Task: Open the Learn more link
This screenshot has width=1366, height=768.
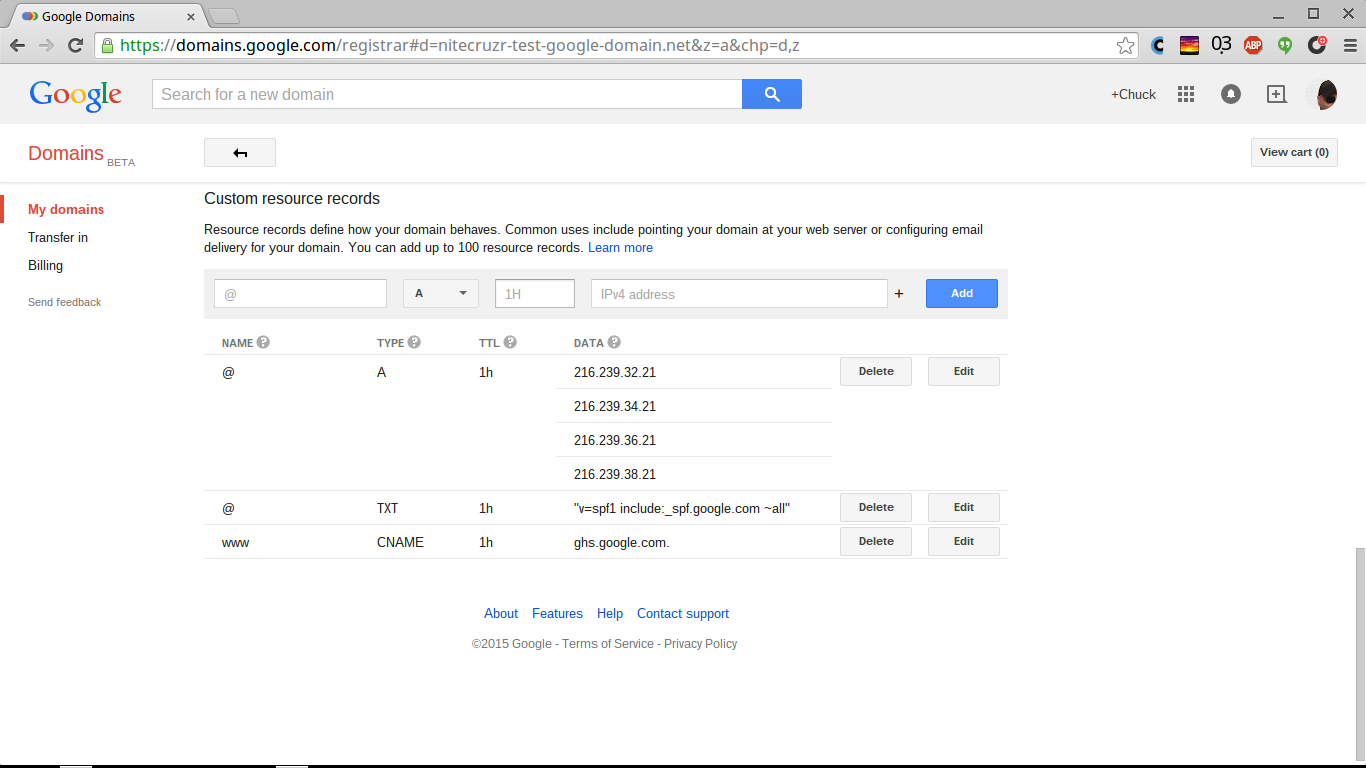Action: tap(620, 248)
